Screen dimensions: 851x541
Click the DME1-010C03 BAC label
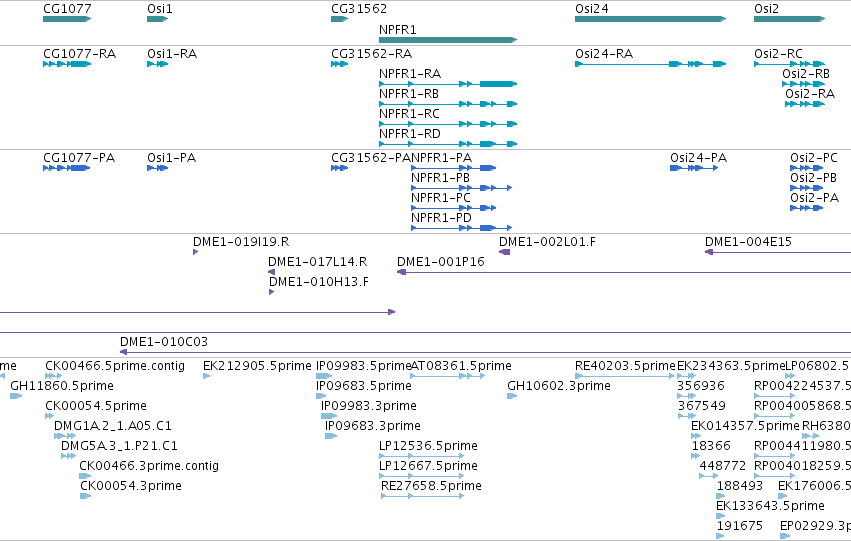(x=164, y=342)
